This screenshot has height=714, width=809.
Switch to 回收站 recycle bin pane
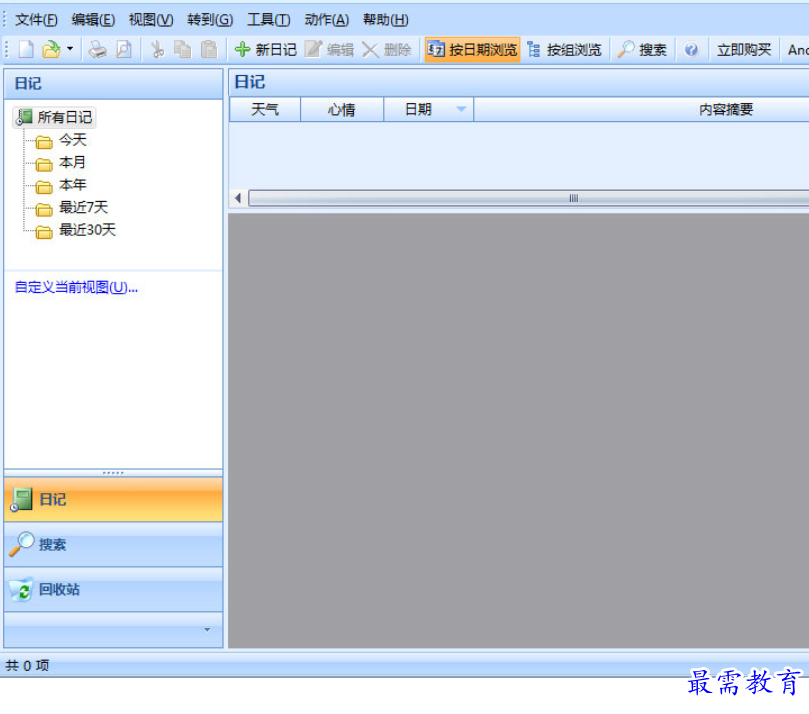[x=114, y=589]
